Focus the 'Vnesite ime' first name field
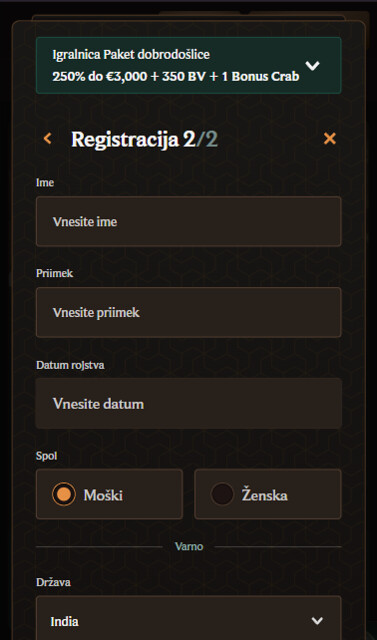This screenshot has height=640, width=377. pyautogui.click(x=188, y=222)
